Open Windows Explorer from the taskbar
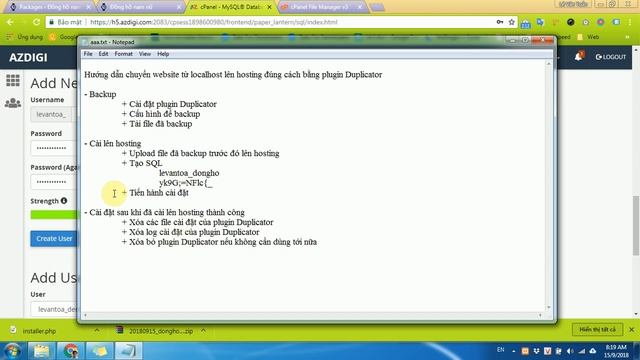This screenshot has width=640, height=360. click(41, 351)
